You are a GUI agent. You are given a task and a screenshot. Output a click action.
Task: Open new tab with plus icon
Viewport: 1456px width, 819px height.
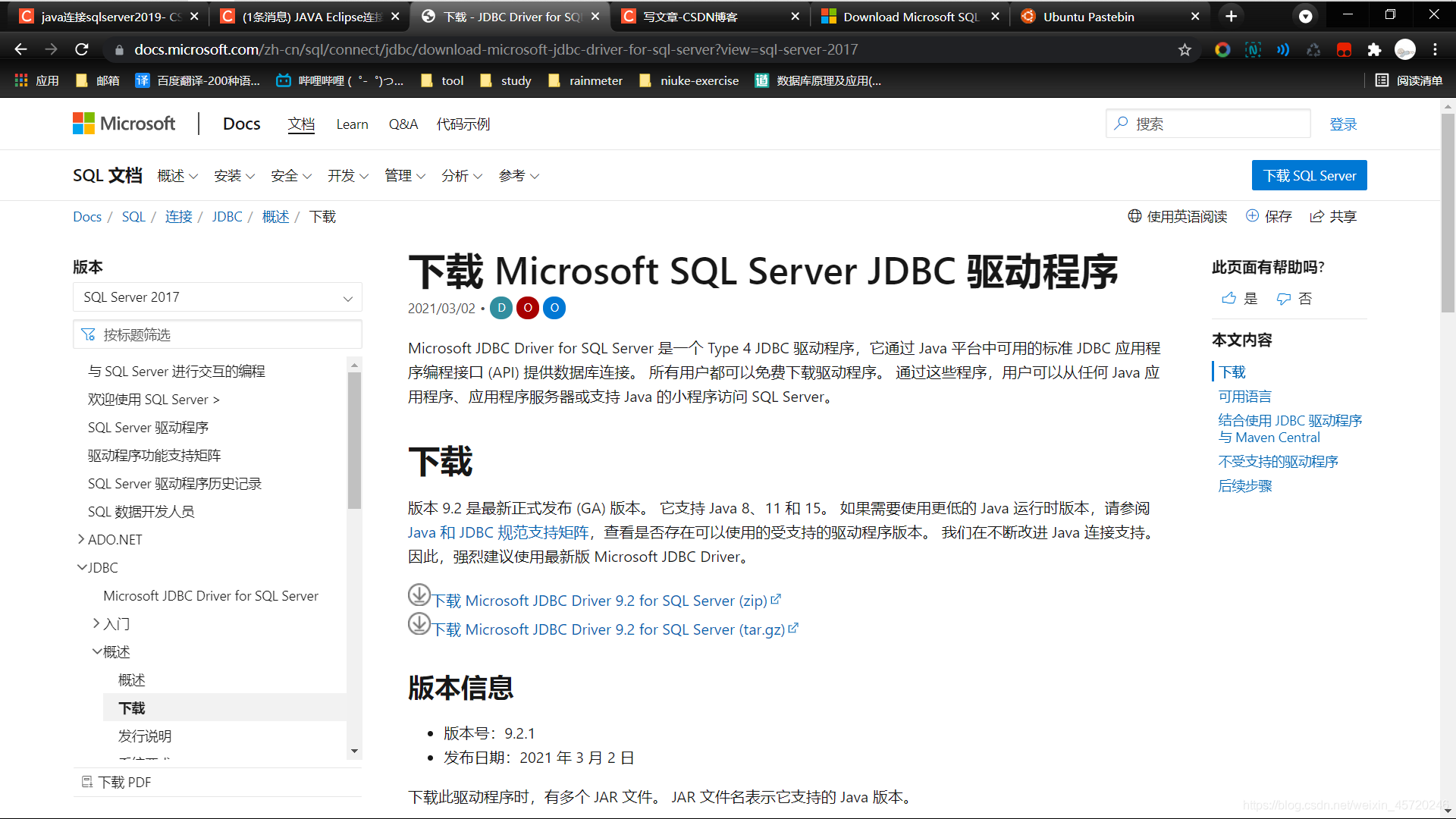[1232, 17]
